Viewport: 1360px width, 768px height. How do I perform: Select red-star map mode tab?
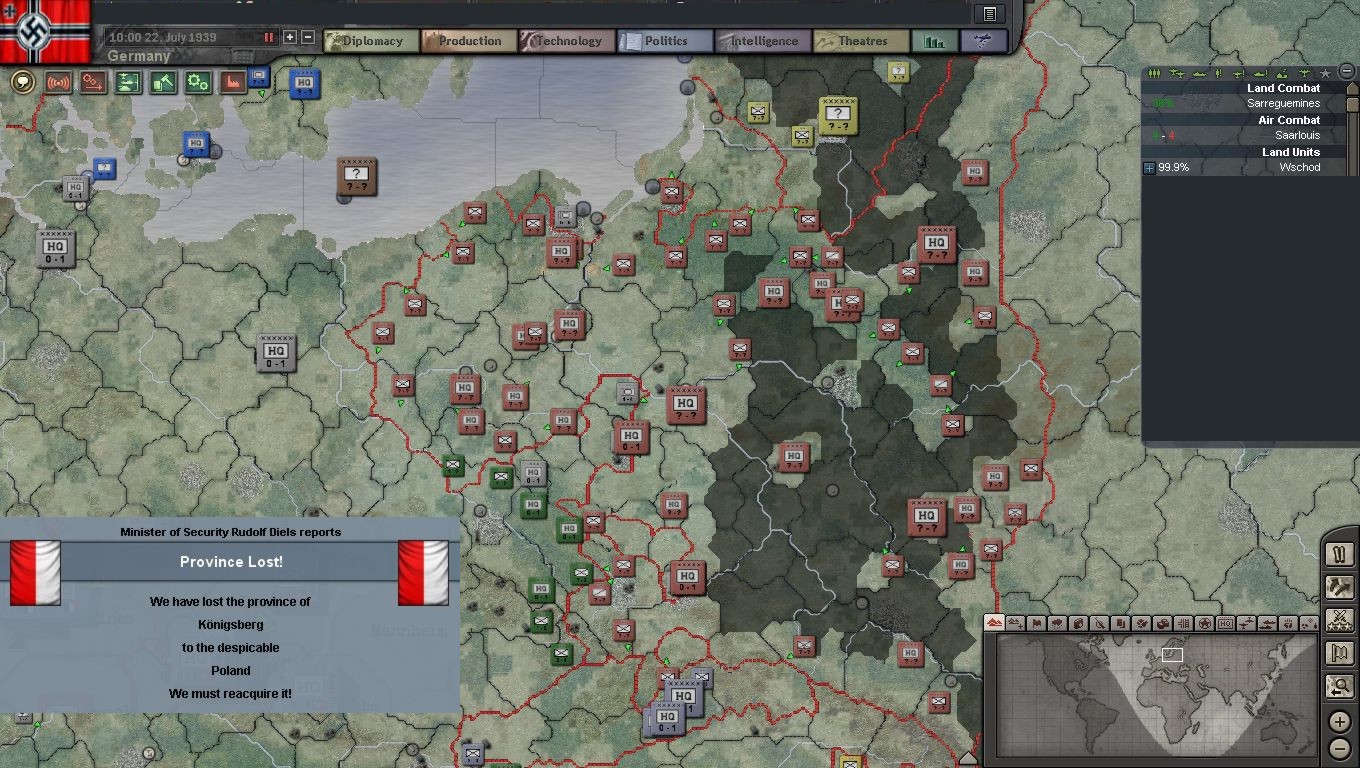[x=1204, y=623]
